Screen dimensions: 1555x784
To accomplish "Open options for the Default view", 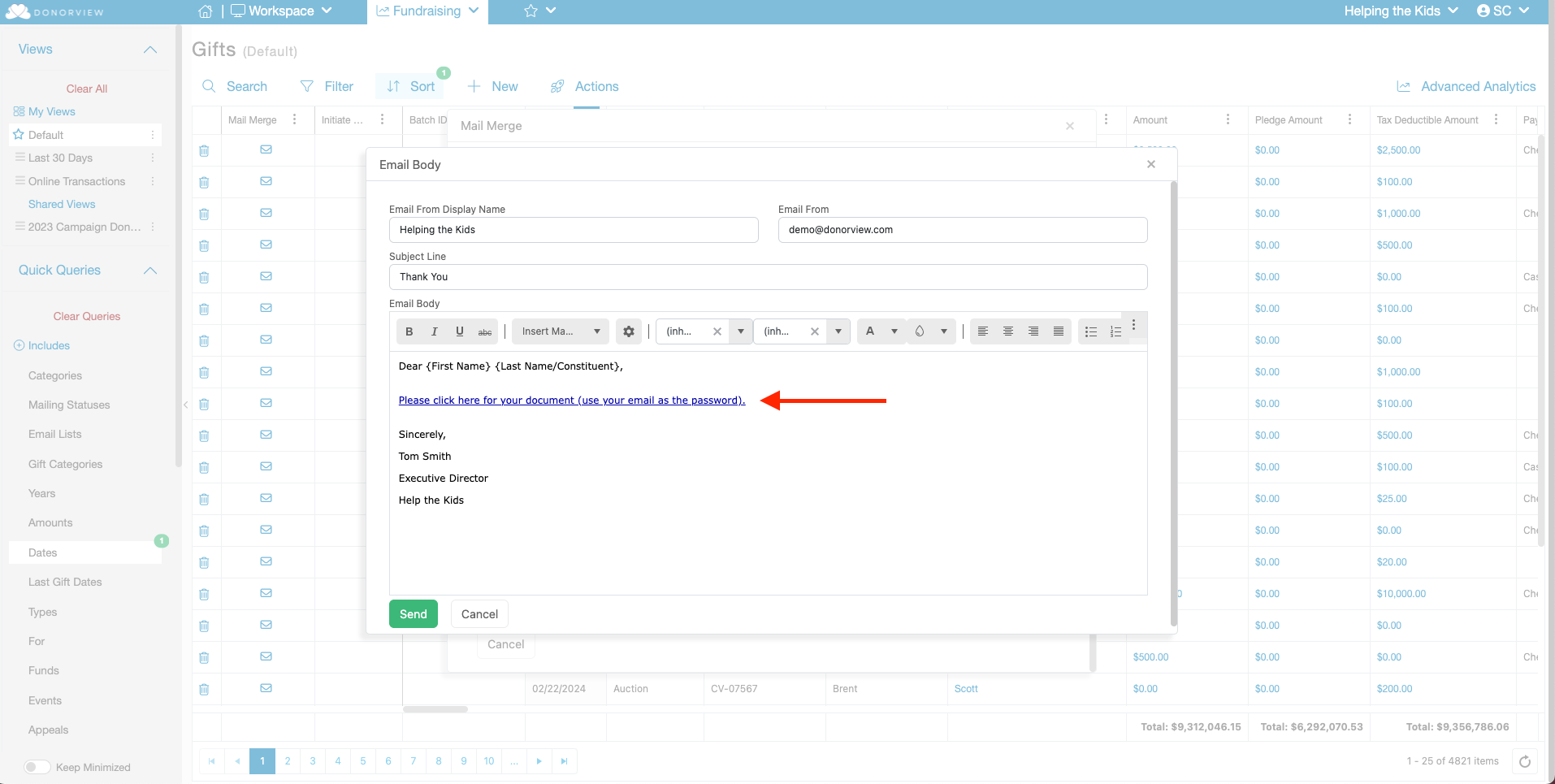I will click(153, 135).
